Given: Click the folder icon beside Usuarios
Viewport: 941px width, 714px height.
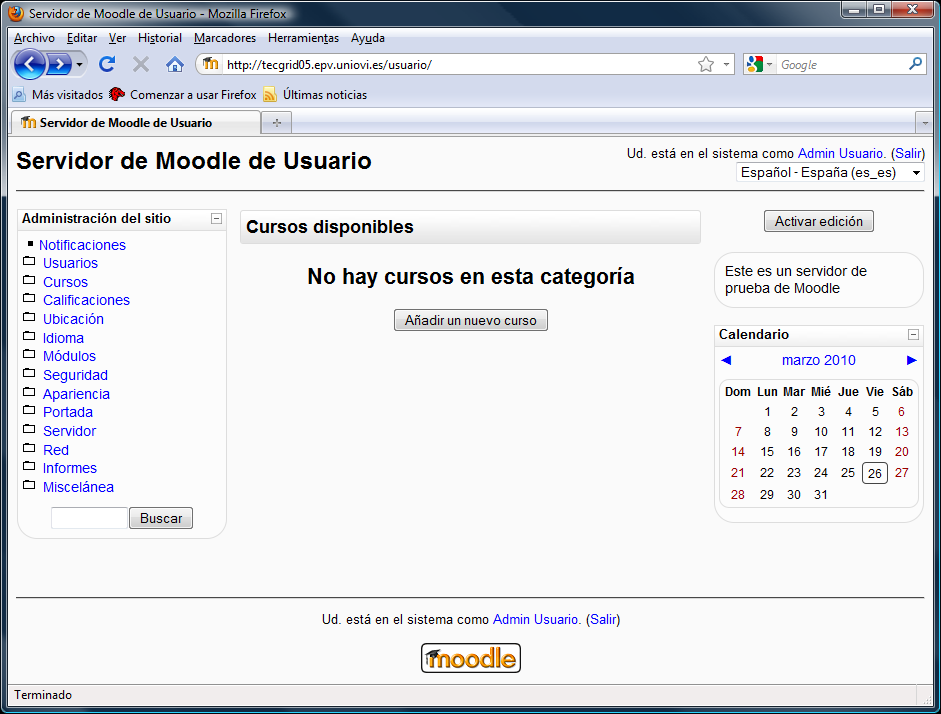Looking at the screenshot, I should click(x=29, y=261).
